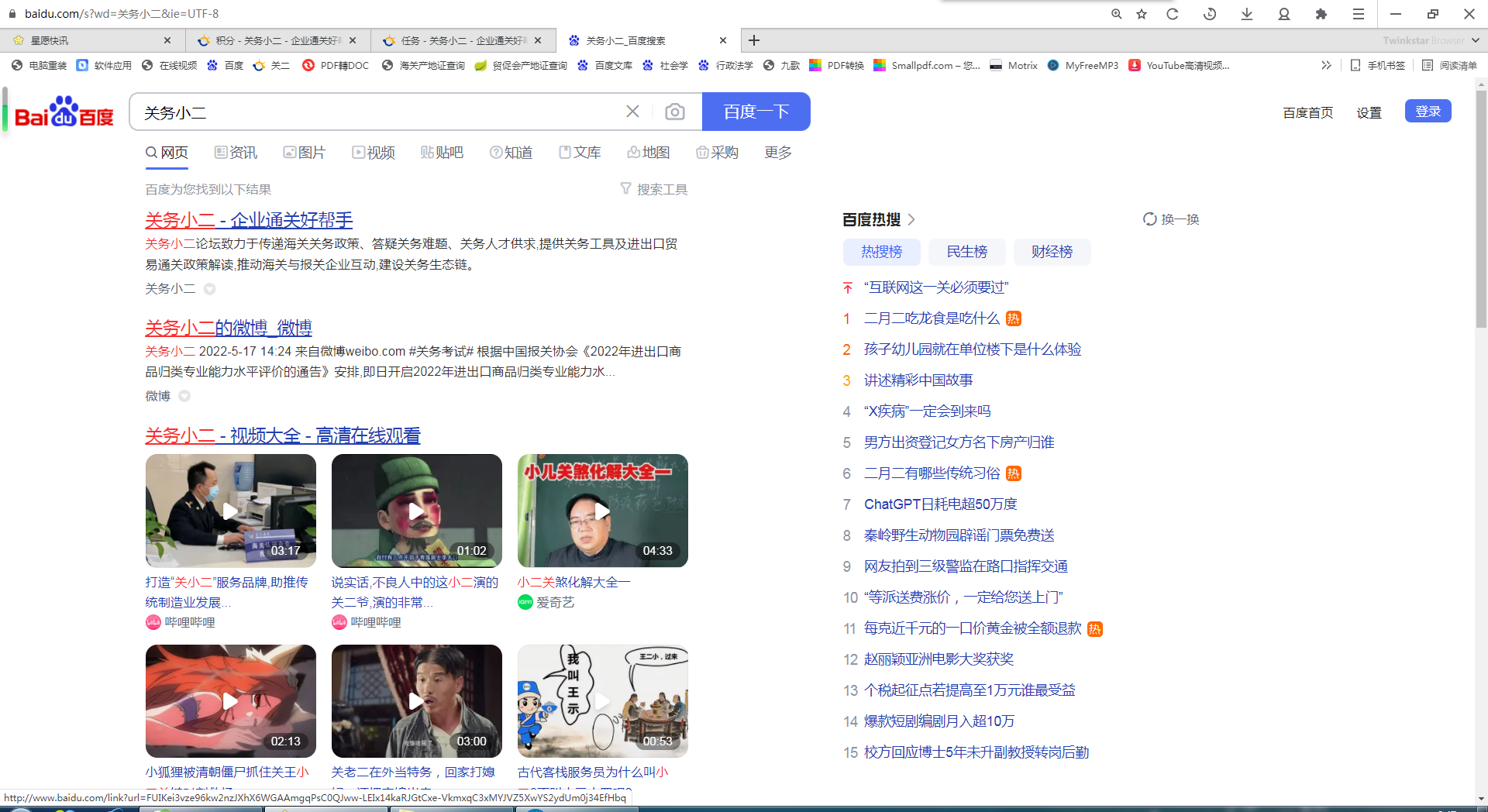The image size is (1488, 812).
Task: Switch to the 视频 search tab
Action: [373, 153]
